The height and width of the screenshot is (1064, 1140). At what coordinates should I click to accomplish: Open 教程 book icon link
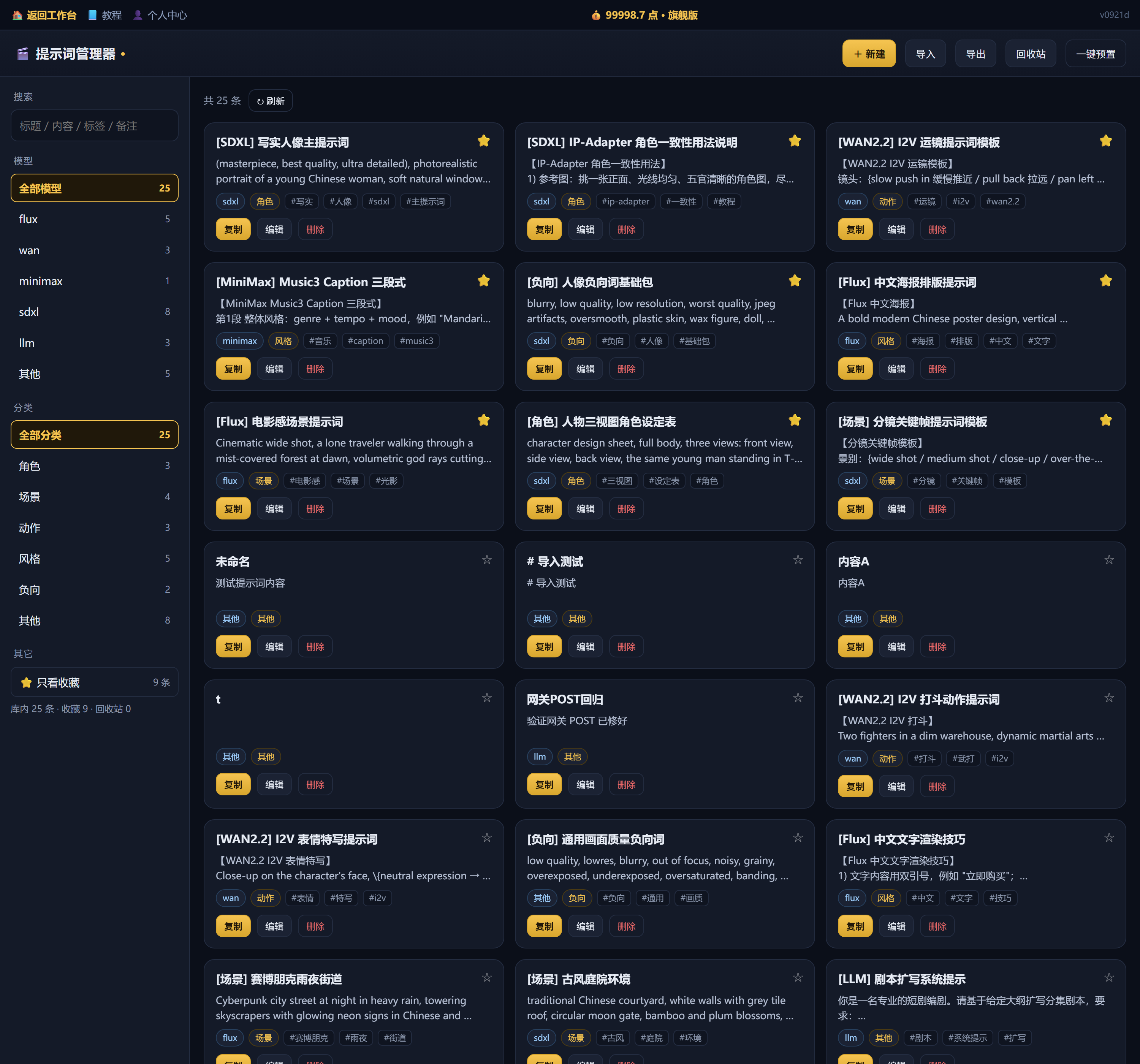pos(92,15)
